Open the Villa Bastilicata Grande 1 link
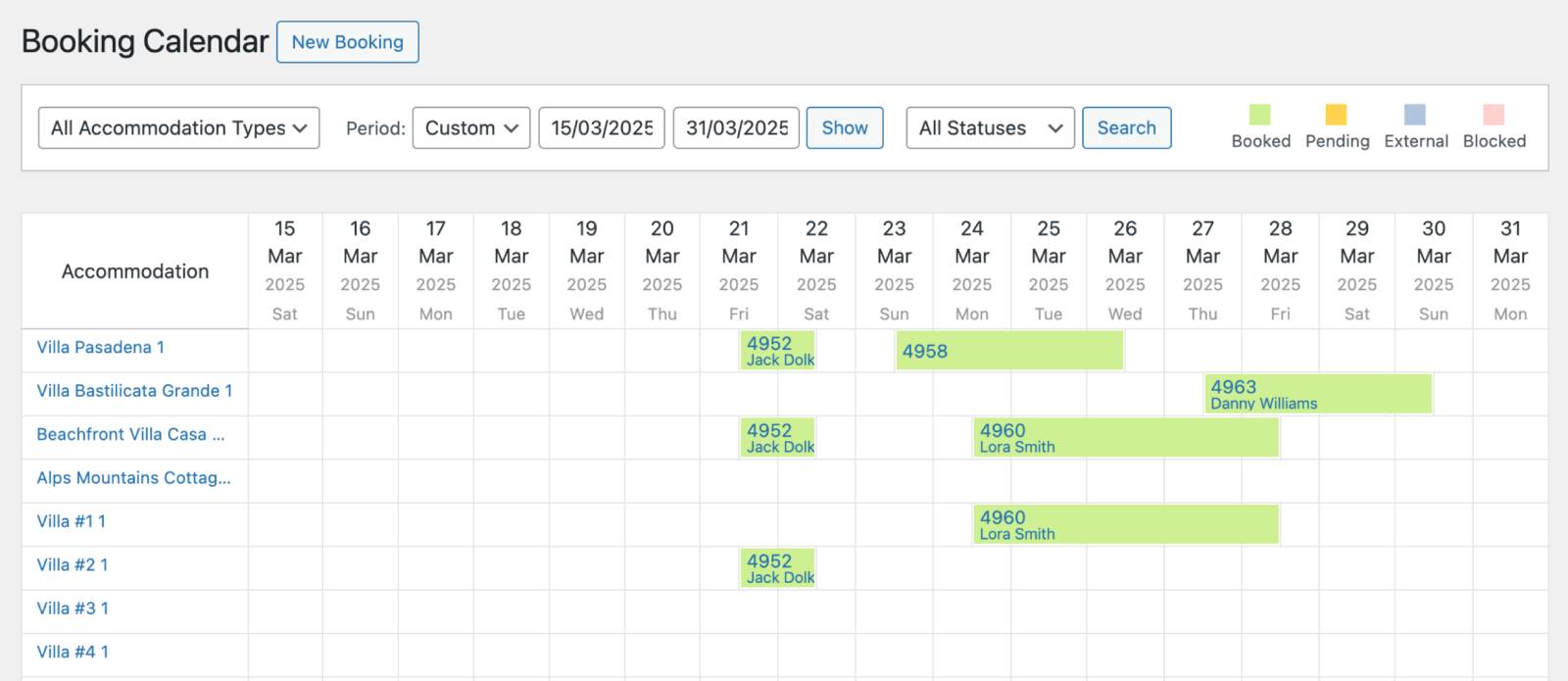Viewport: 1568px width, 681px height. (x=134, y=391)
